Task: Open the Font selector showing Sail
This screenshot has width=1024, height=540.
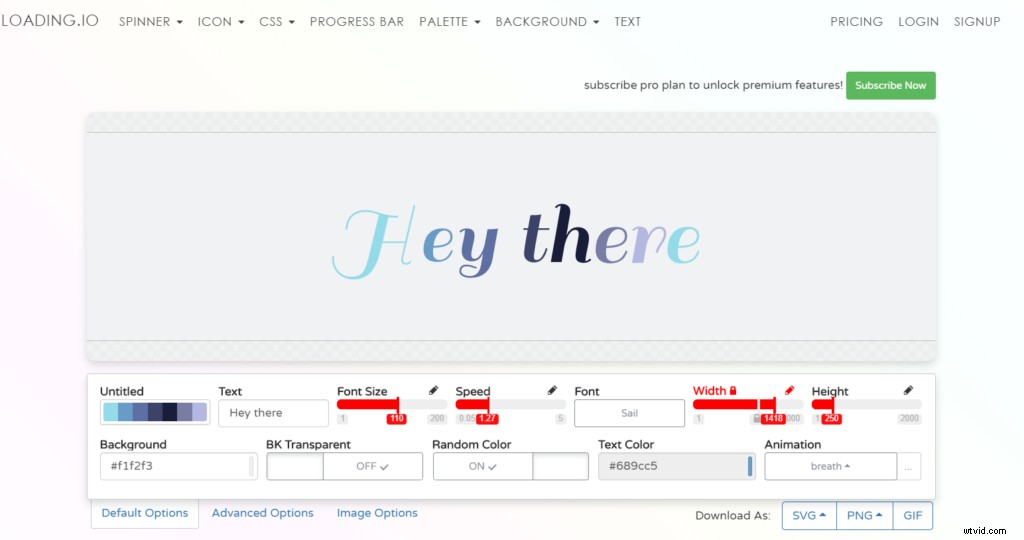Action: (630, 413)
